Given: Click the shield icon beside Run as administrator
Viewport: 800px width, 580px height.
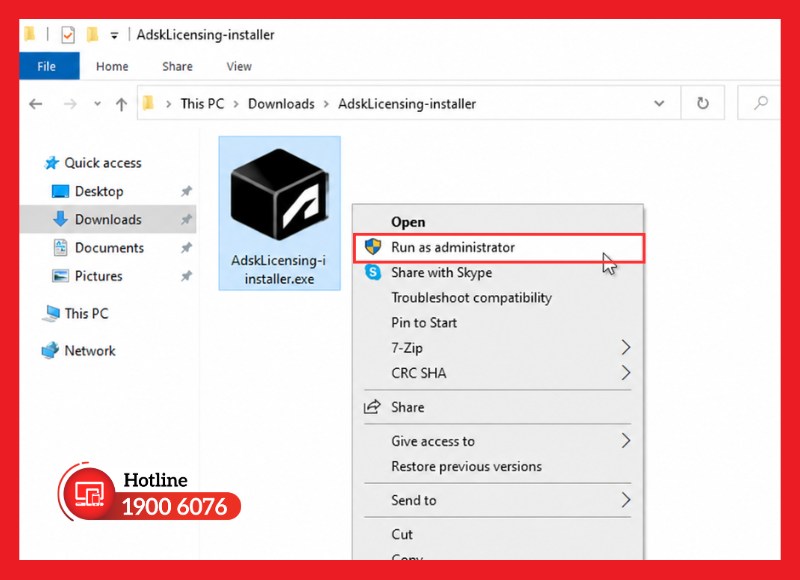Looking at the screenshot, I should [373, 247].
